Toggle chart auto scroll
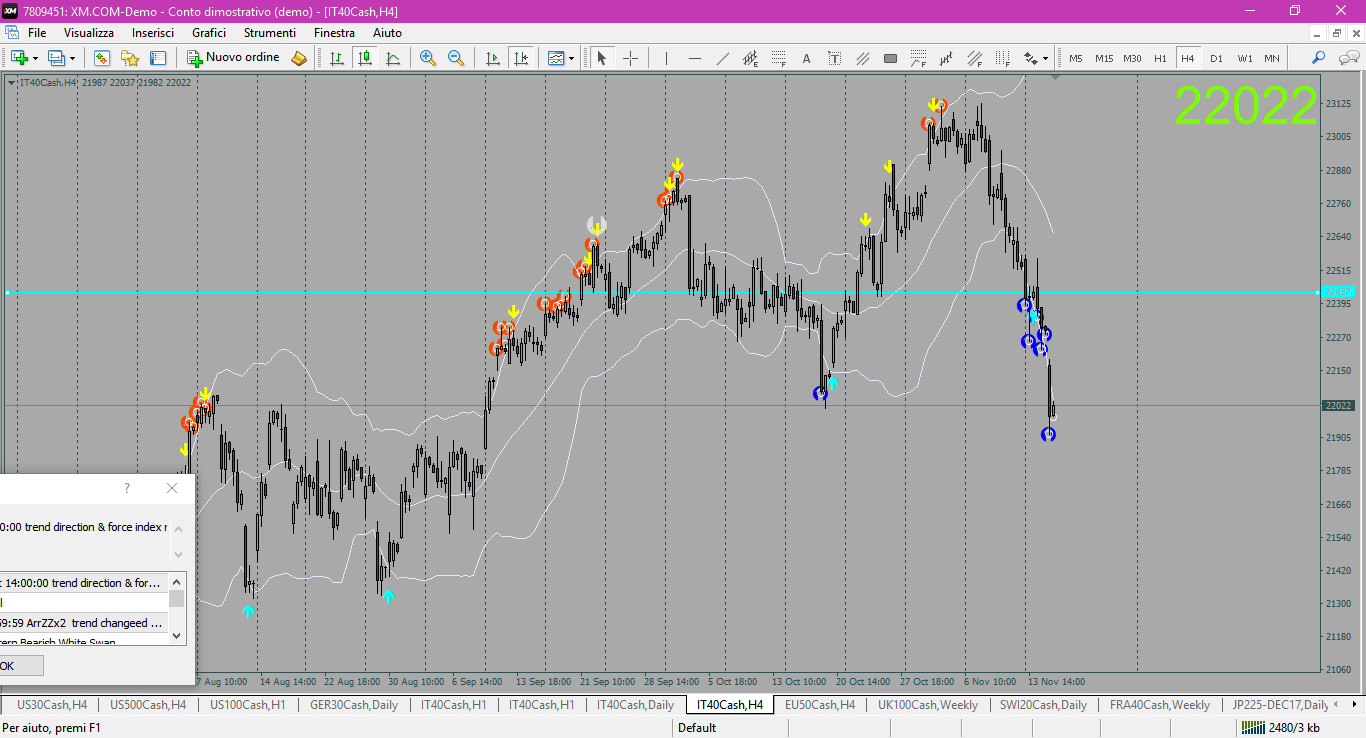 coord(492,58)
